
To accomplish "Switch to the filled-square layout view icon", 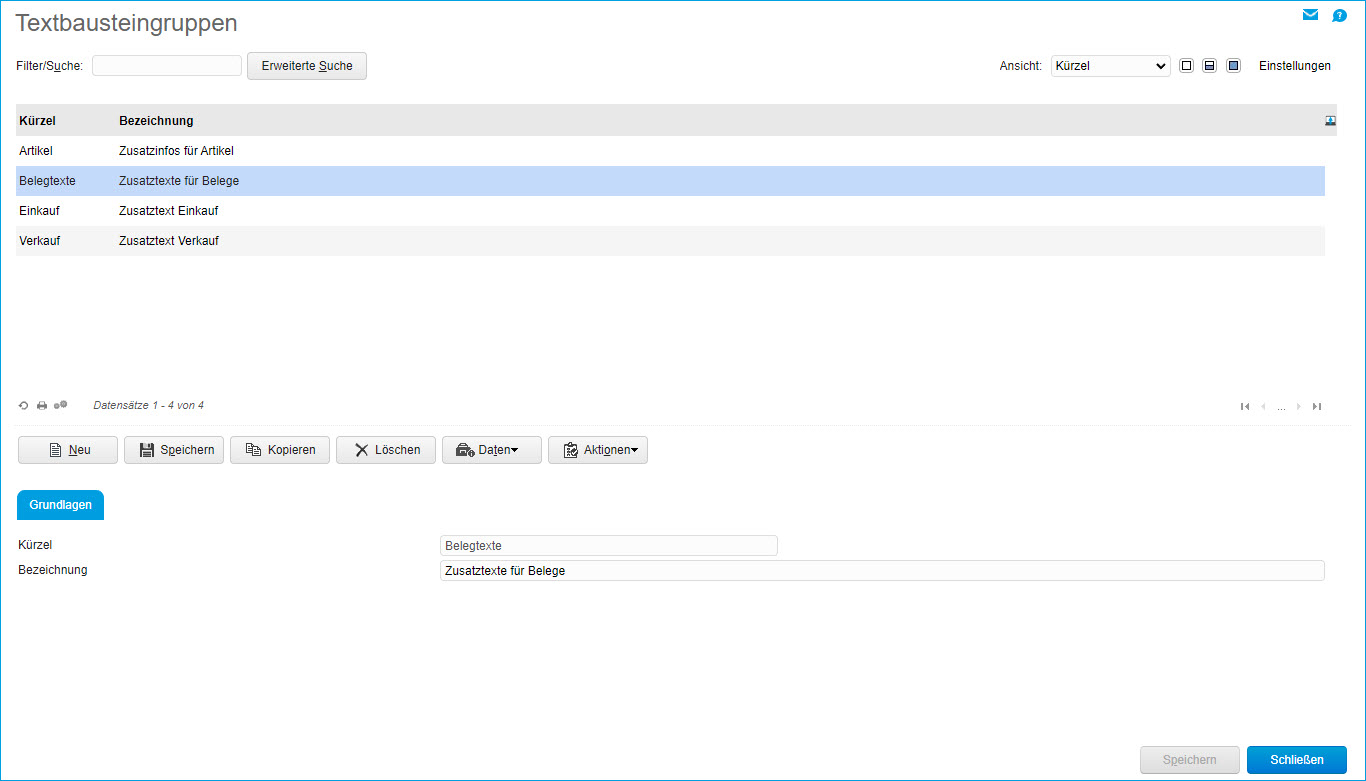I will [1233, 66].
